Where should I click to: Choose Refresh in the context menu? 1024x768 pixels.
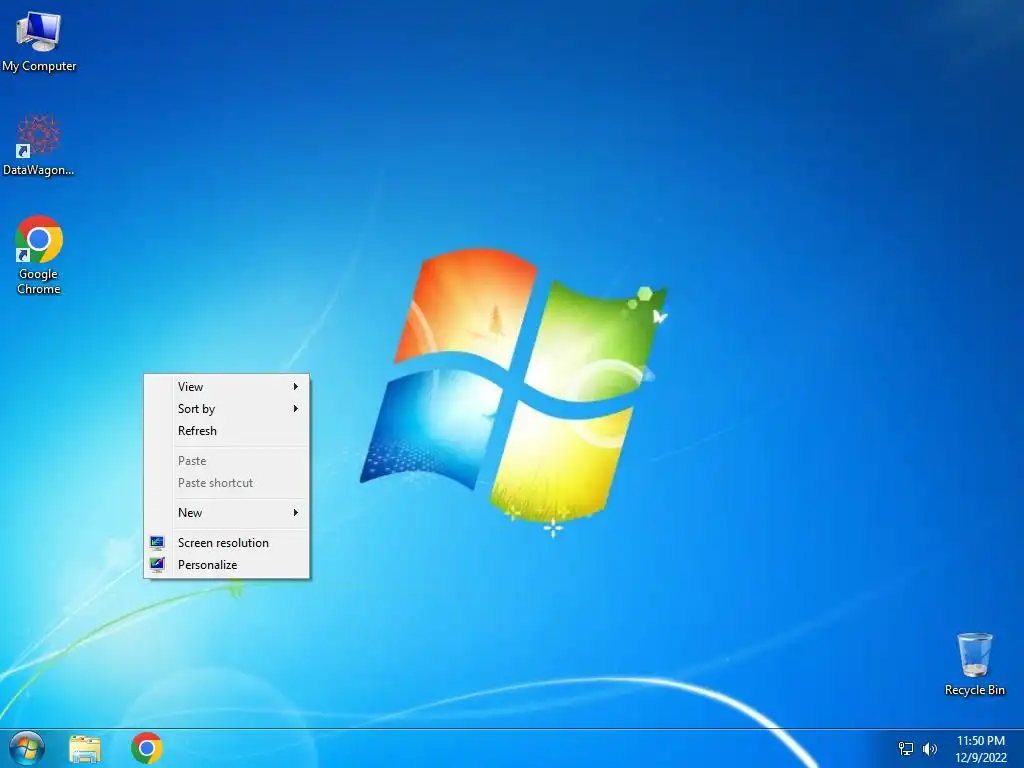[x=227, y=431]
